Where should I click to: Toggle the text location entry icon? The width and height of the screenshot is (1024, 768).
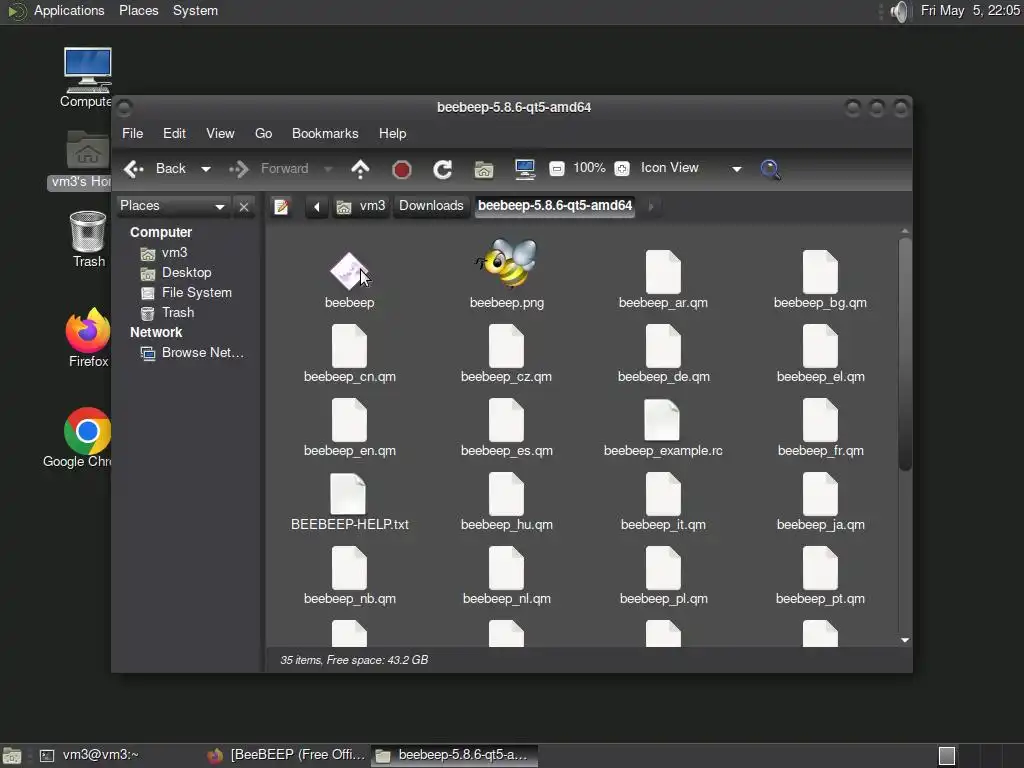tap(281, 206)
